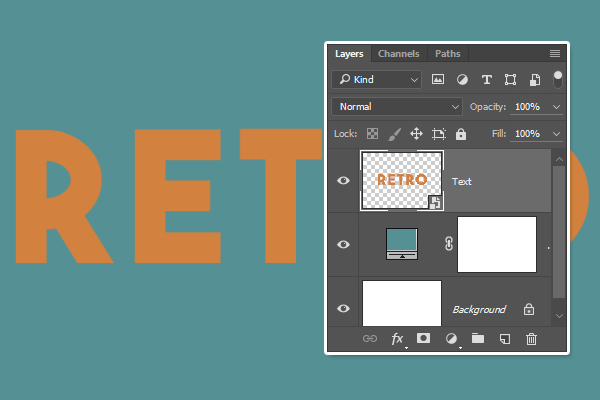
Task: Add a layer style with fx
Action: pos(398,338)
